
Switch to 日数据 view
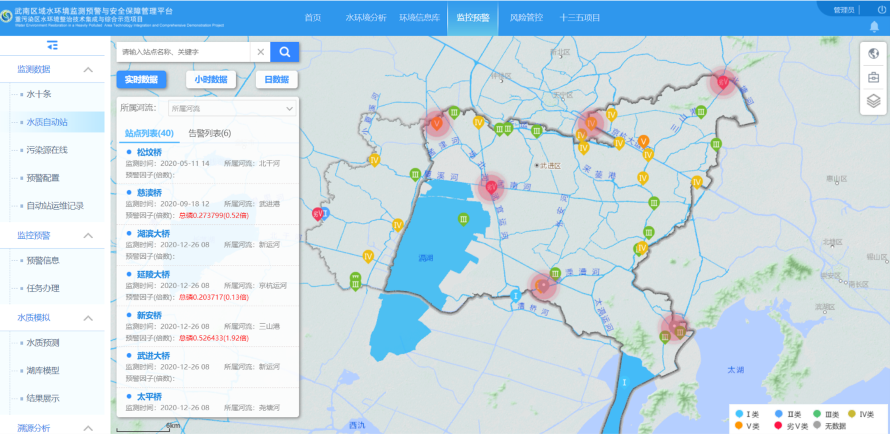[x=276, y=80]
